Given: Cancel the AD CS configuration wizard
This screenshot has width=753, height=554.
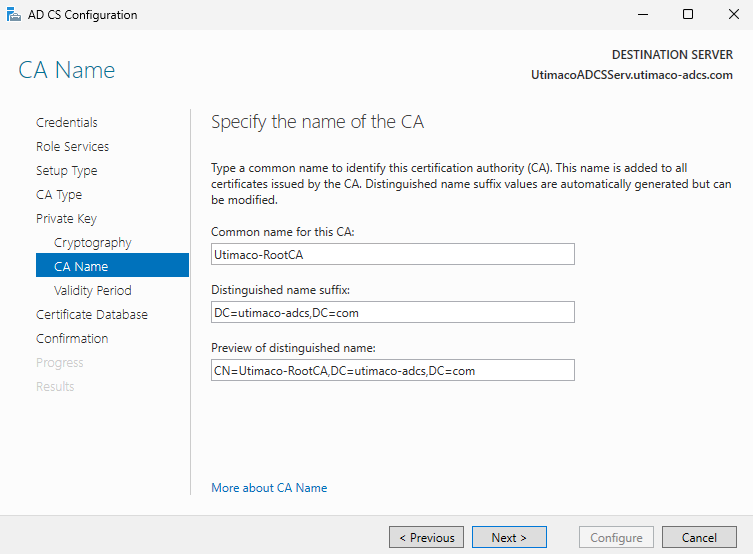Looking at the screenshot, I should [x=699, y=538].
